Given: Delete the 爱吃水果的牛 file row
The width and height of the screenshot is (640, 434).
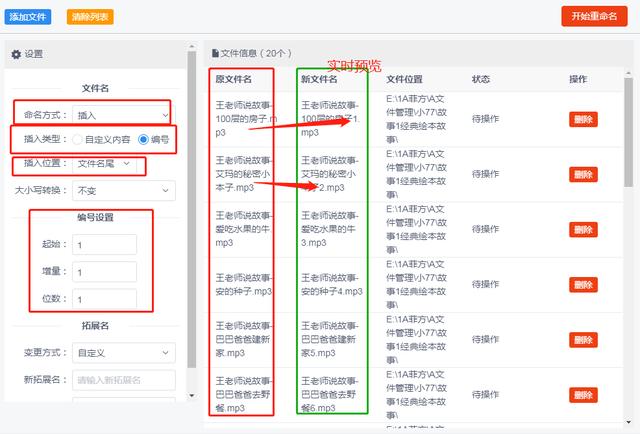Looking at the screenshot, I should tap(583, 231).
